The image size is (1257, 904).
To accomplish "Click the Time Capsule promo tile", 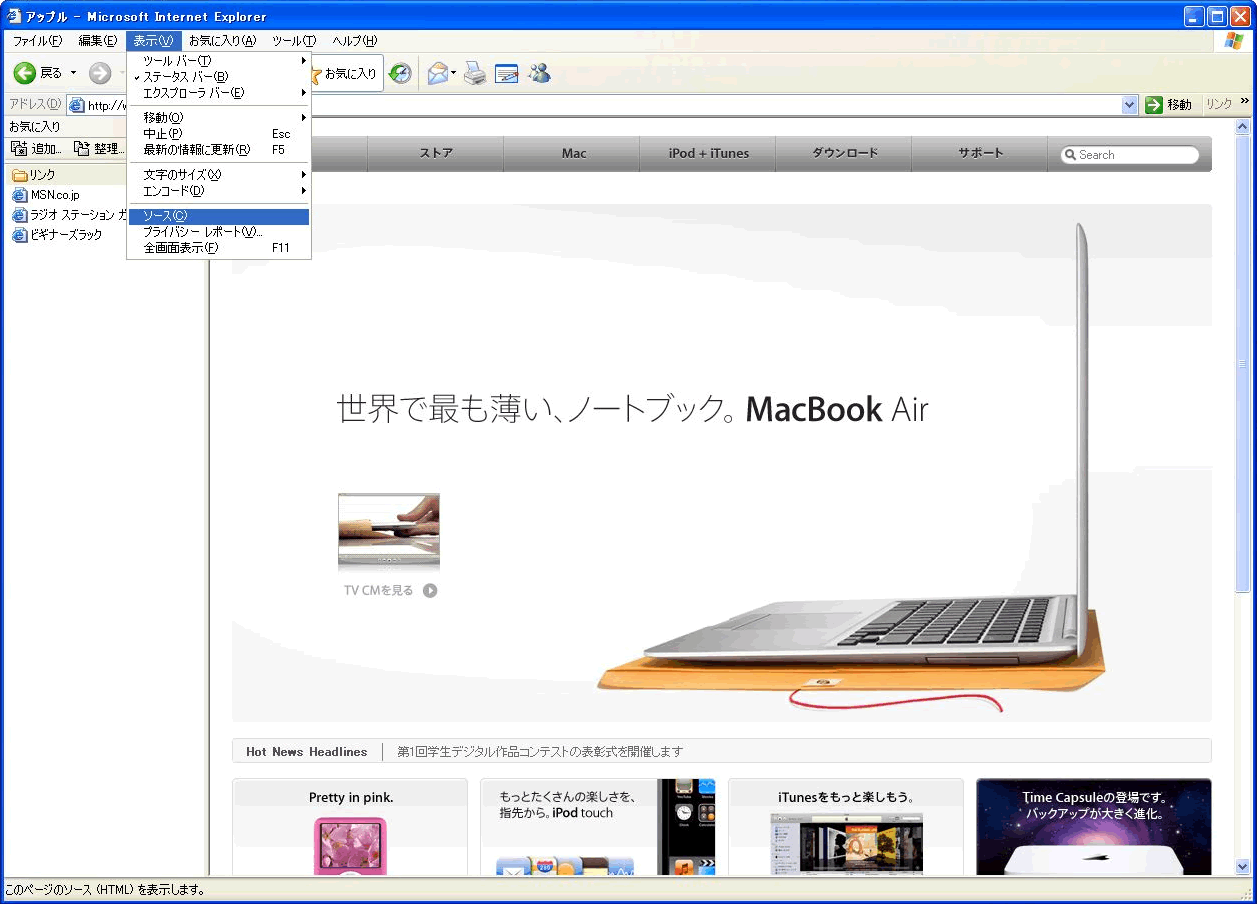I will point(1094,828).
